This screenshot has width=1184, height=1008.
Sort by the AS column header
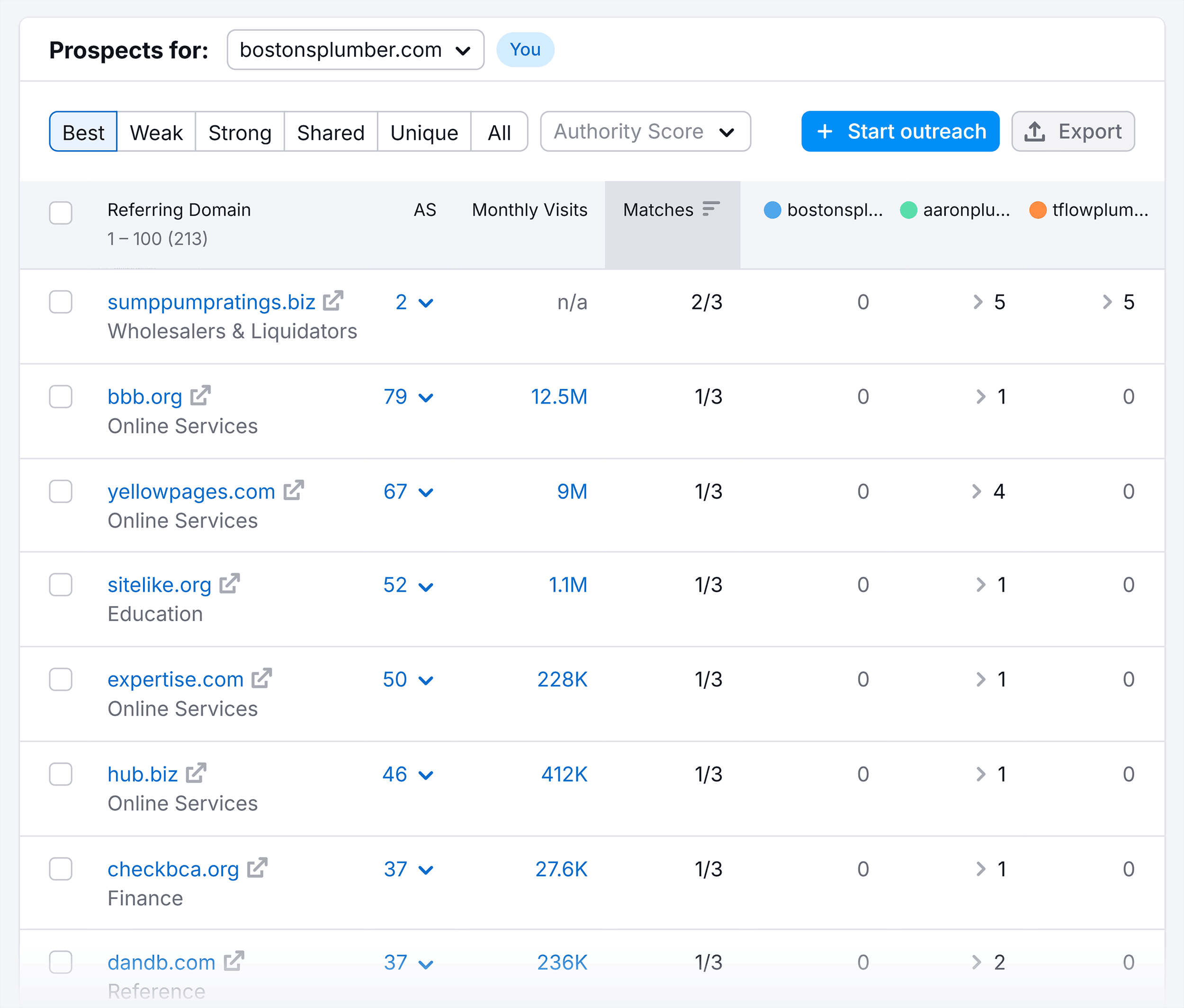coord(424,210)
